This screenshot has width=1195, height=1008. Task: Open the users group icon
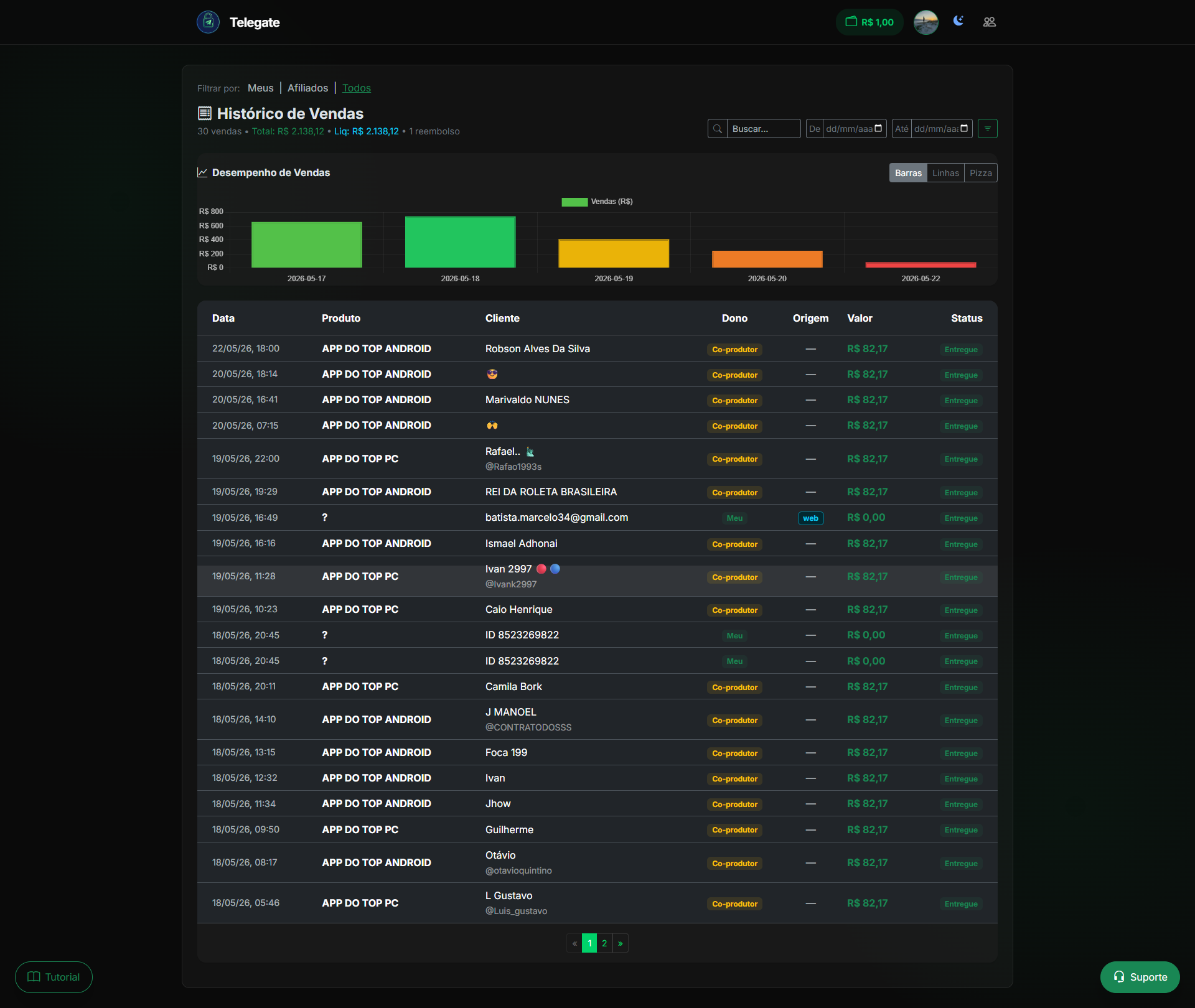pos(989,22)
